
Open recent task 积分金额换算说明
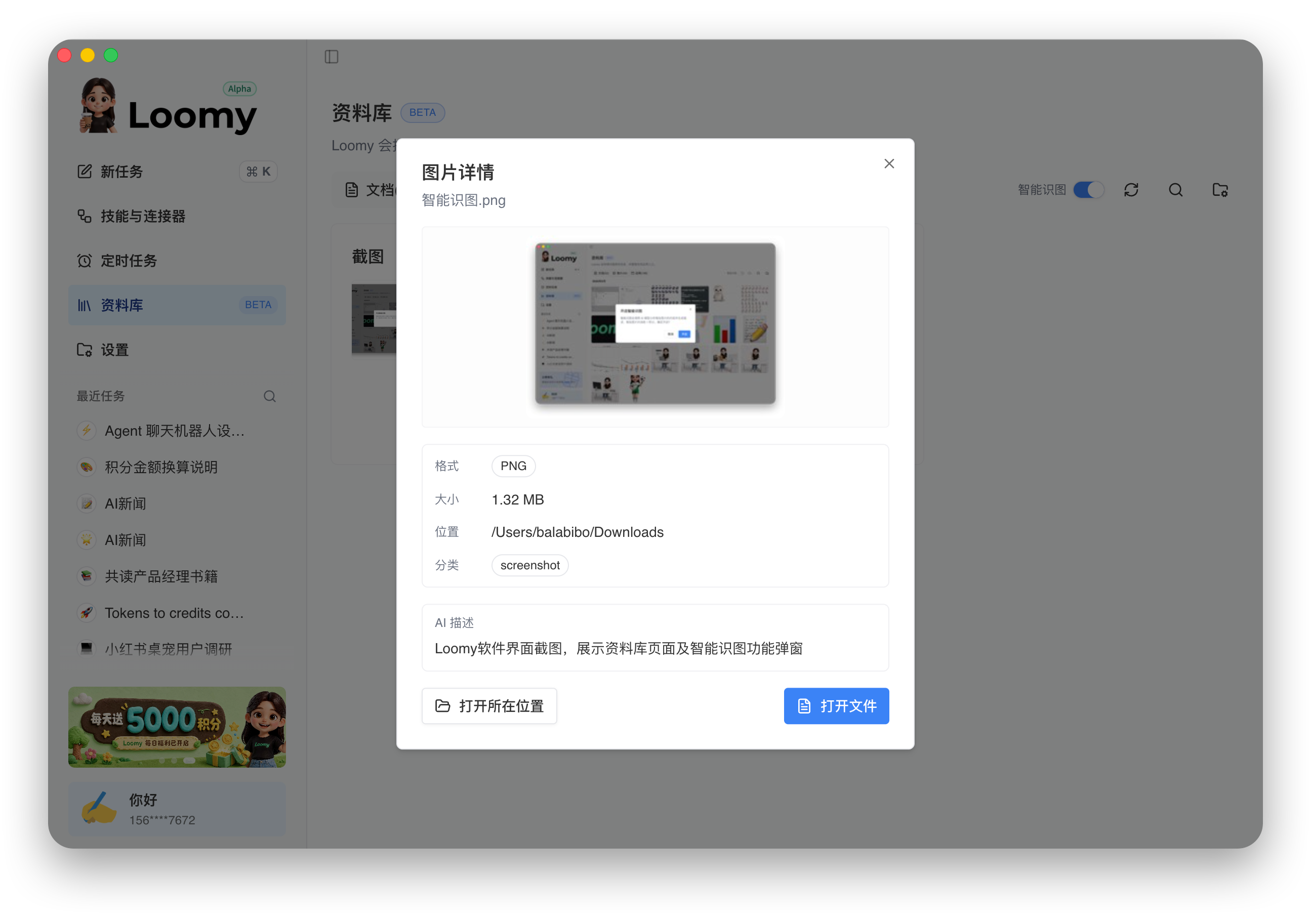tap(177, 468)
